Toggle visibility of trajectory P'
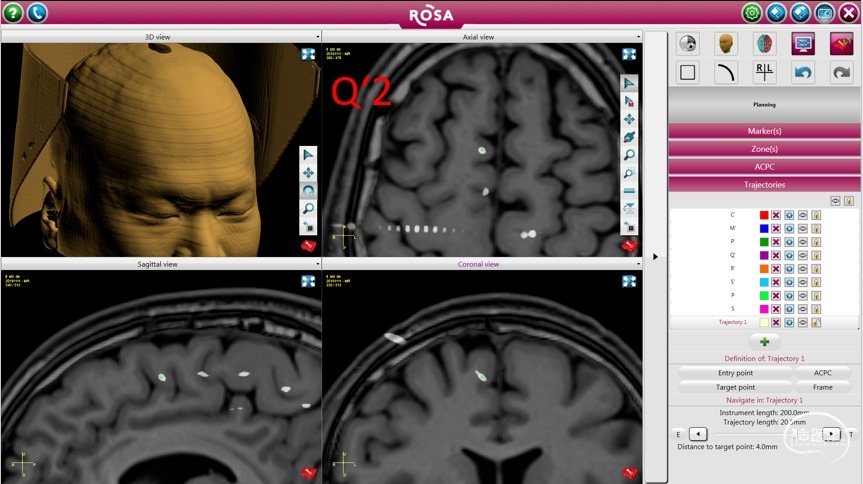 802,242
